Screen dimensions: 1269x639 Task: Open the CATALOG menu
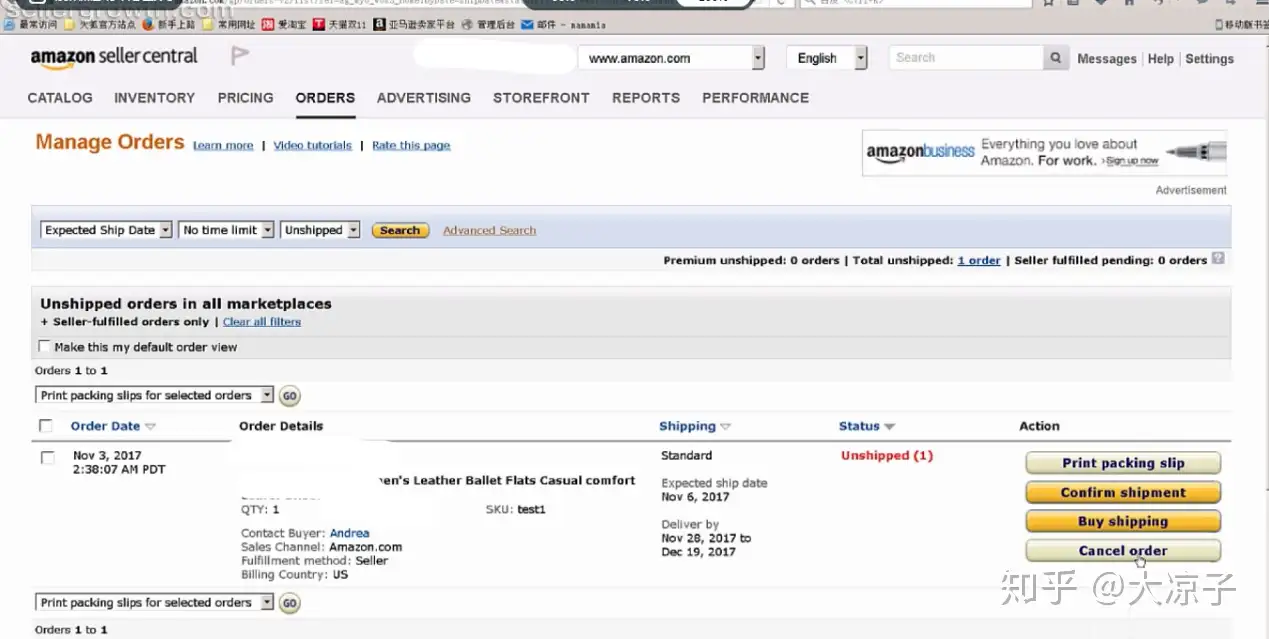(60, 98)
